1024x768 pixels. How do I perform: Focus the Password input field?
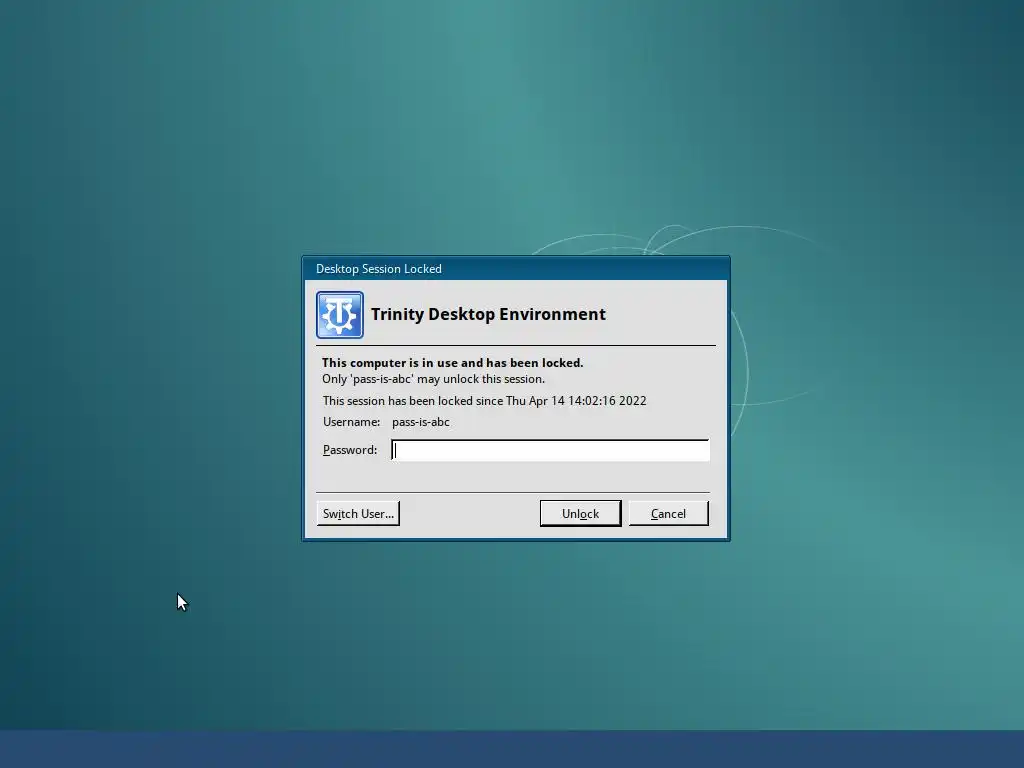click(550, 450)
